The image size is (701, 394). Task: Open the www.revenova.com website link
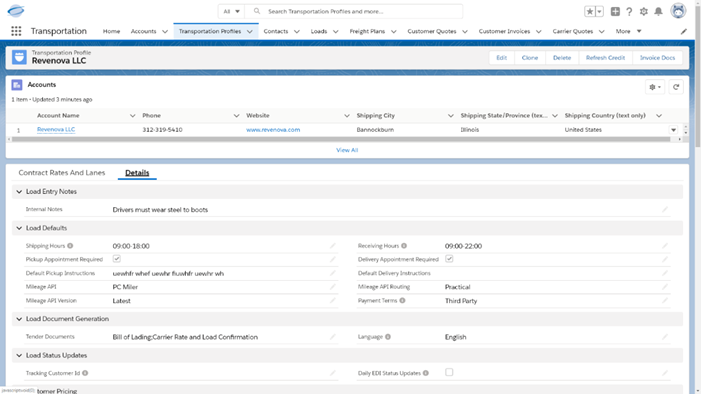pos(273,130)
